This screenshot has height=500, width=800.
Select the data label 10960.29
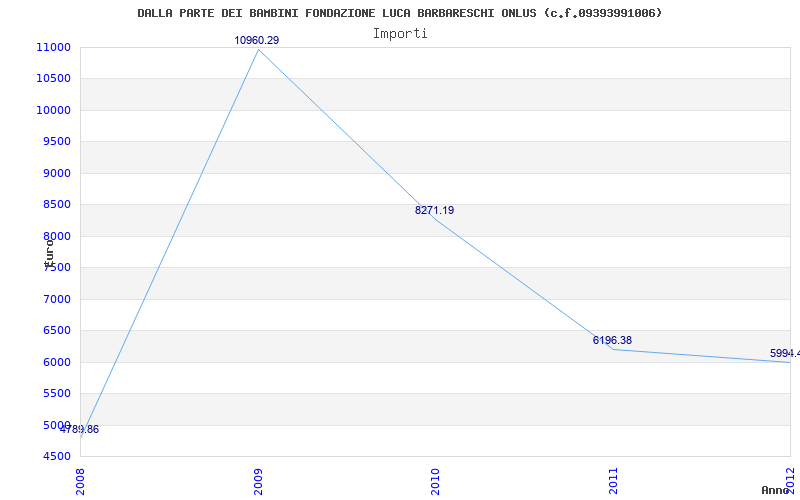pos(257,40)
